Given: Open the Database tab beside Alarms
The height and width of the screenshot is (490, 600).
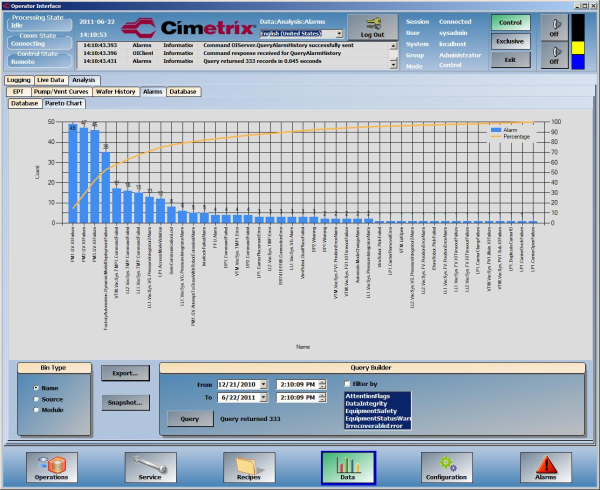Looking at the screenshot, I should (x=183, y=92).
